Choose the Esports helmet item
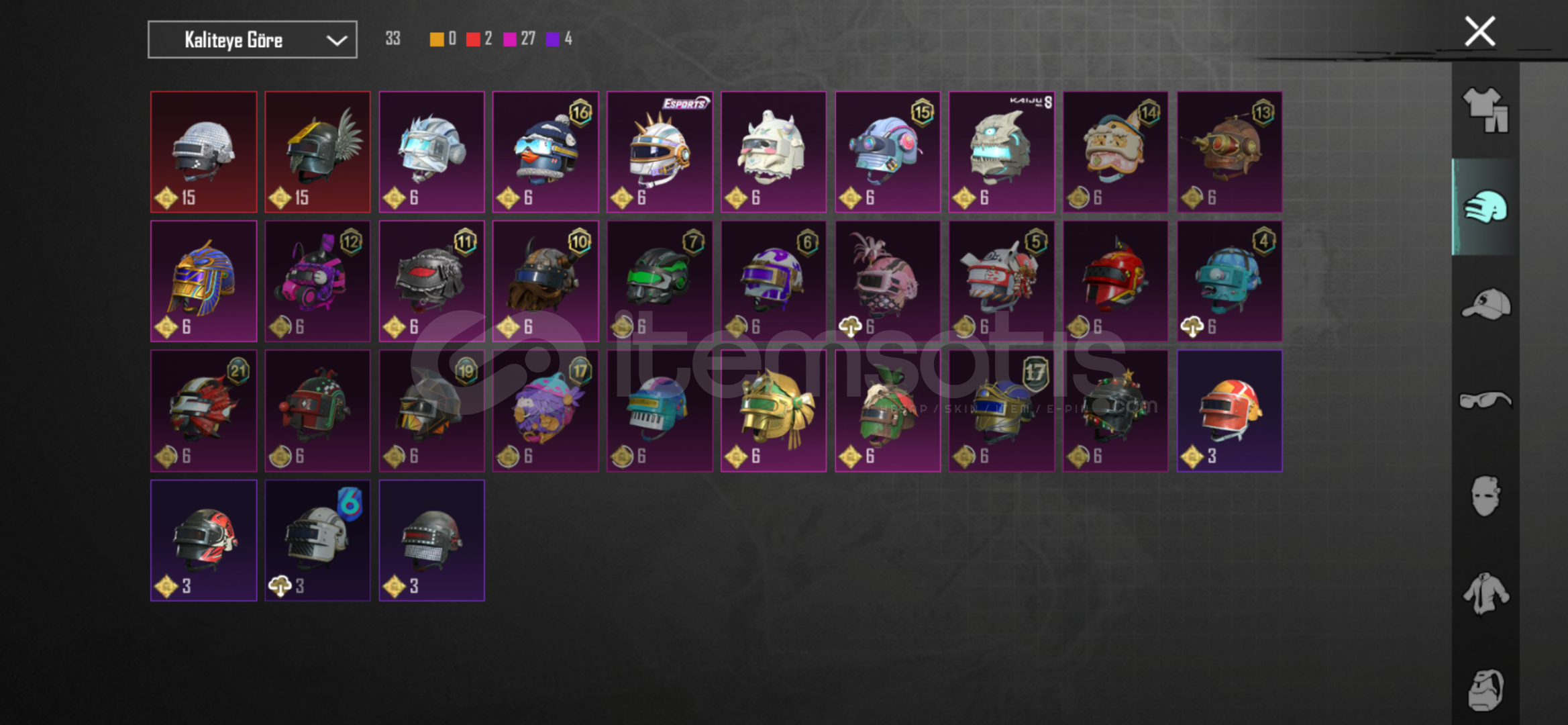 tap(660, 152)
